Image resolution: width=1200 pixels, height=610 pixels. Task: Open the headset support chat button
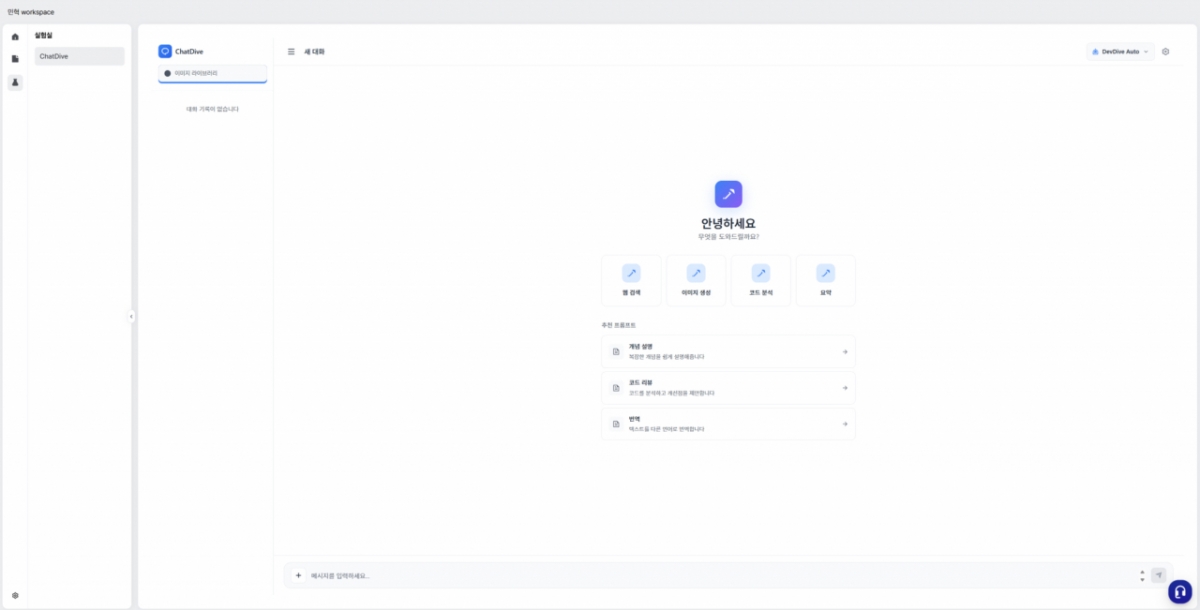[x=1180, y=590]
